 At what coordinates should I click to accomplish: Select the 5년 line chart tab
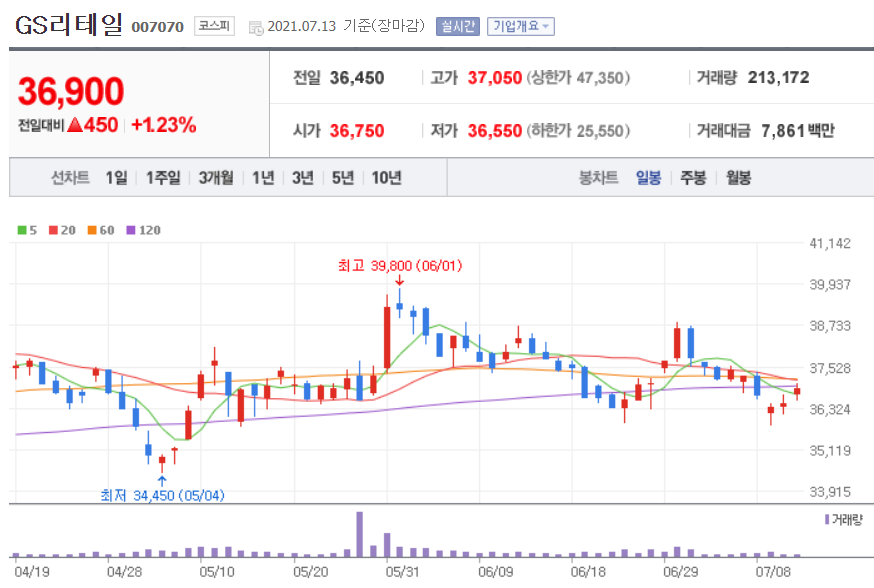click(343, 178)
